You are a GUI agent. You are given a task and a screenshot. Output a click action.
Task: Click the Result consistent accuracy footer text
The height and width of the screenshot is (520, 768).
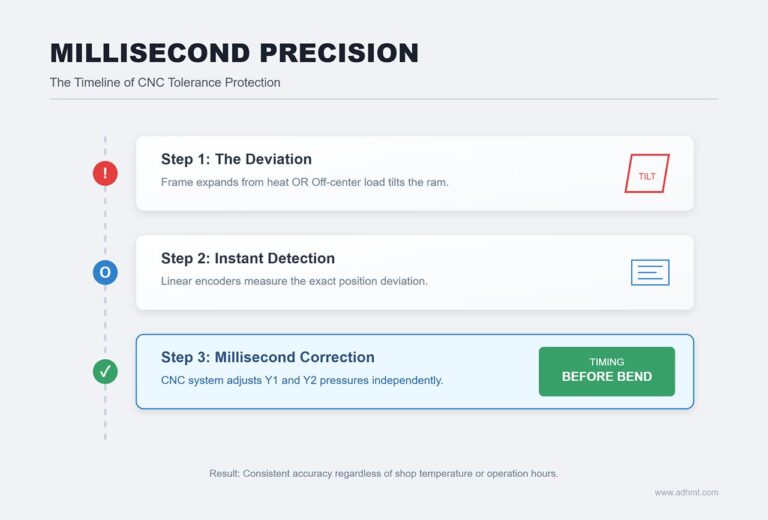click(383, 472)
